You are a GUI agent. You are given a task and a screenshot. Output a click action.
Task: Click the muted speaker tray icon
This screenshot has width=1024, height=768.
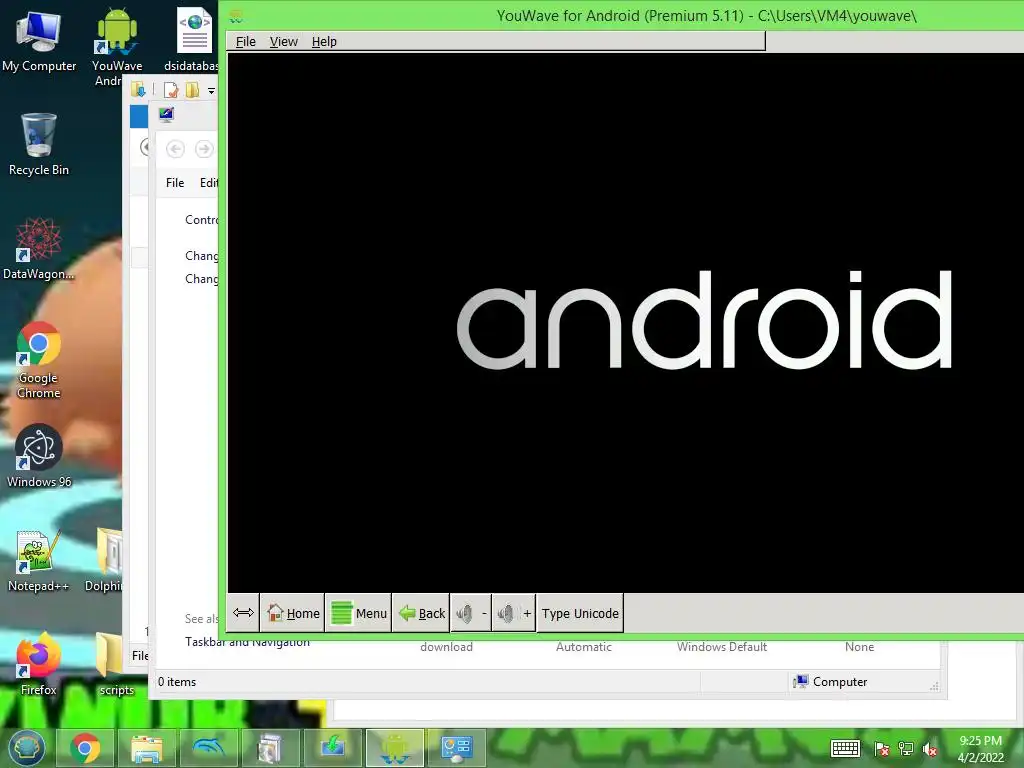pyautogui.click(x=930, y=748)
